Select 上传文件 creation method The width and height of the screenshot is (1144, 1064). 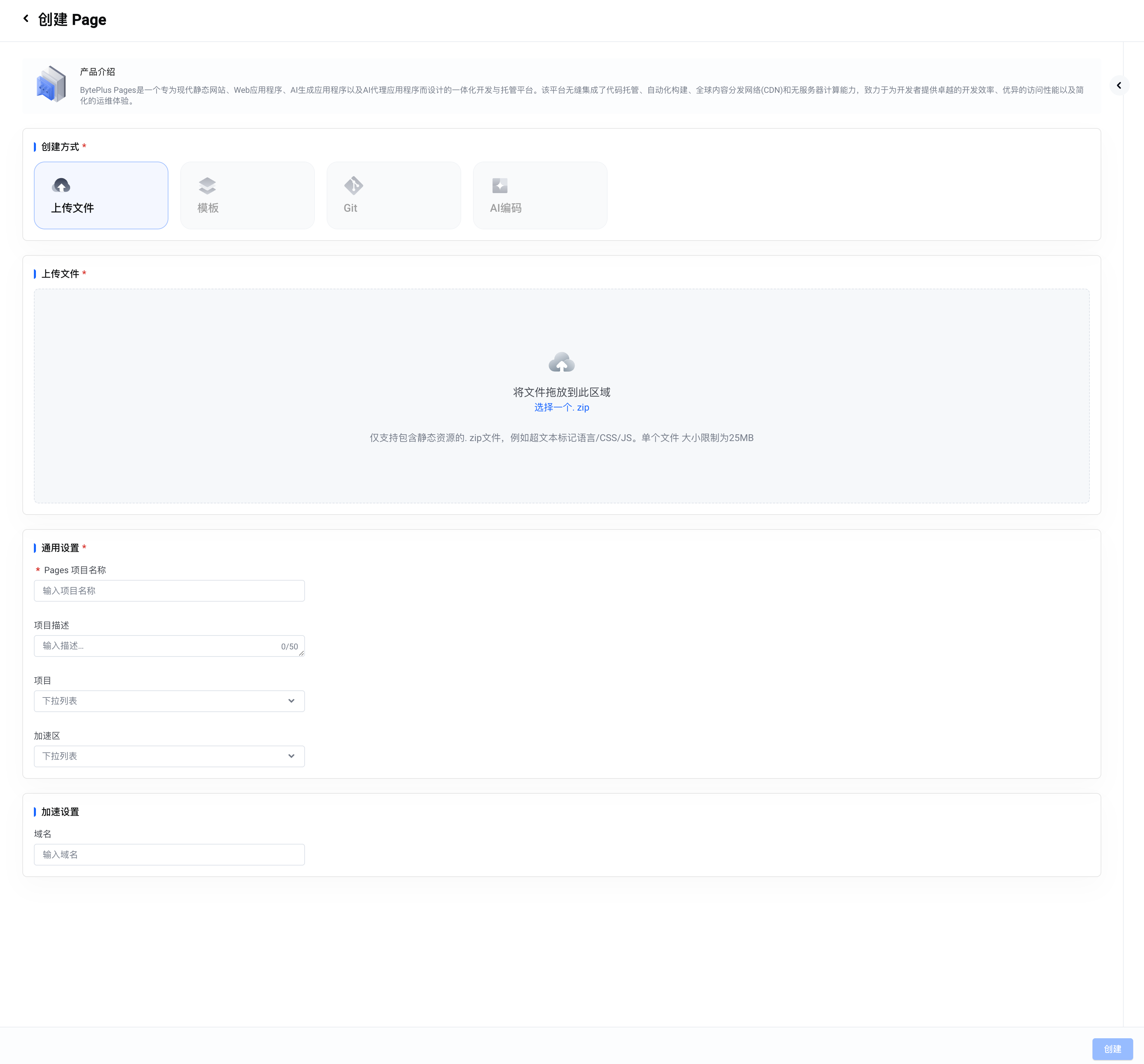tap(101, 195)
